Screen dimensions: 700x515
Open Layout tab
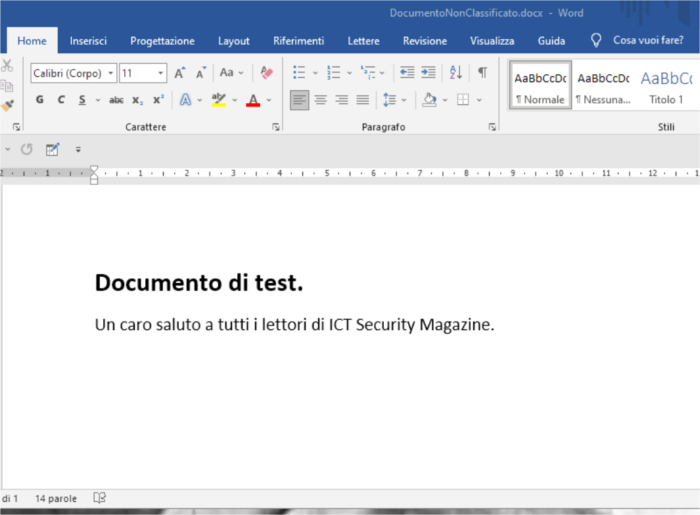[233, 41]
